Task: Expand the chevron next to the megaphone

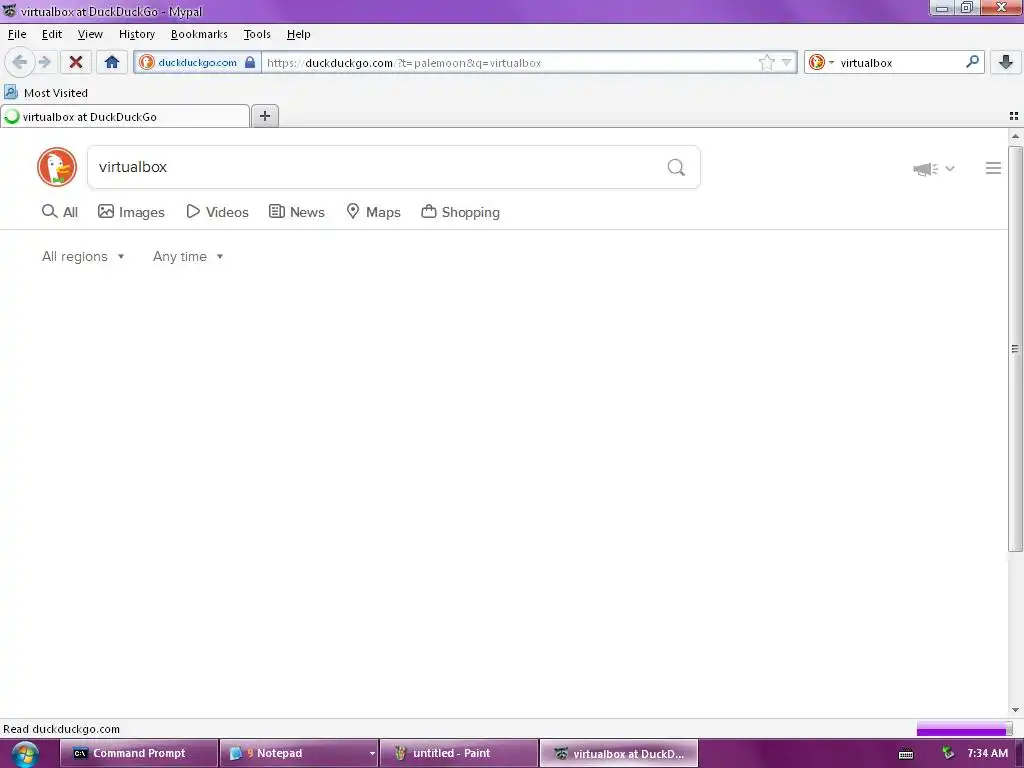Action: tap(950, 168)
